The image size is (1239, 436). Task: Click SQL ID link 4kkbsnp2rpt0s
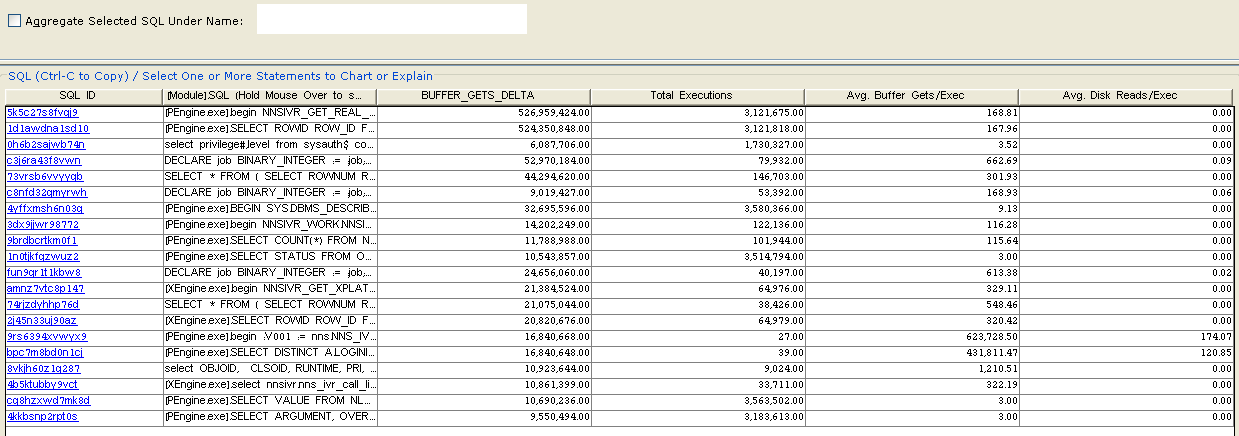click(x=42, y=417)
